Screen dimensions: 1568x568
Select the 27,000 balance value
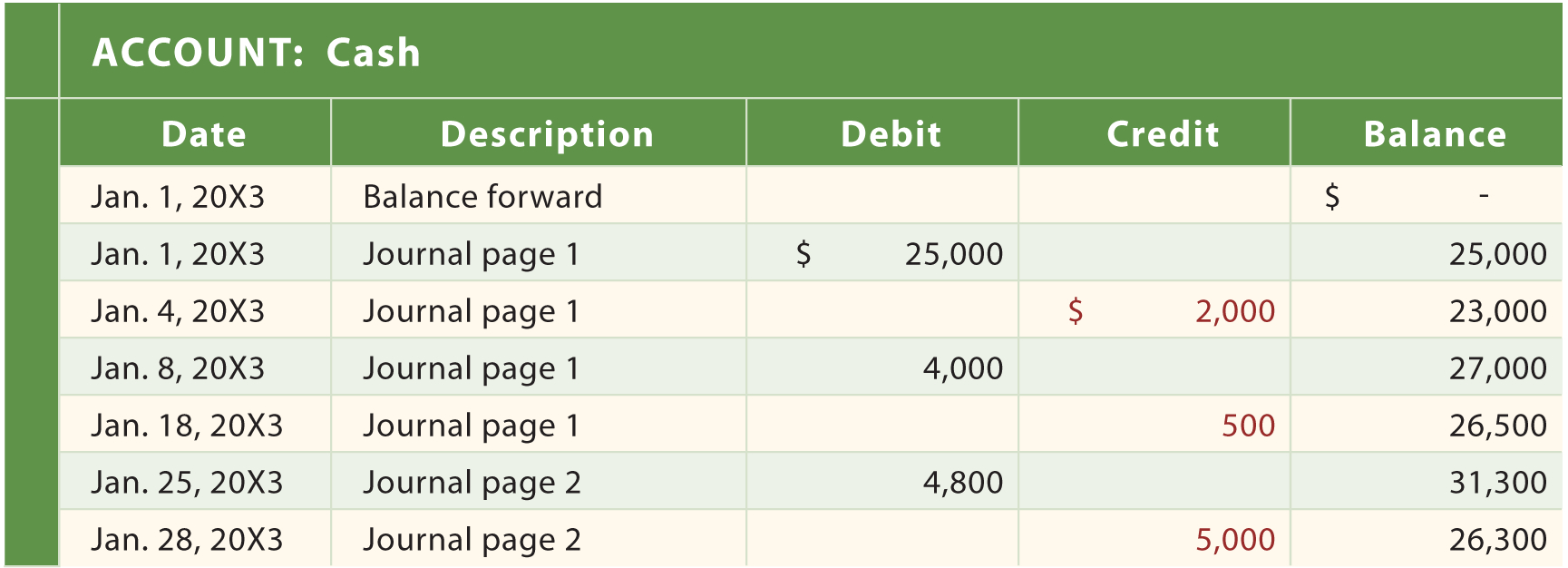1497,368
